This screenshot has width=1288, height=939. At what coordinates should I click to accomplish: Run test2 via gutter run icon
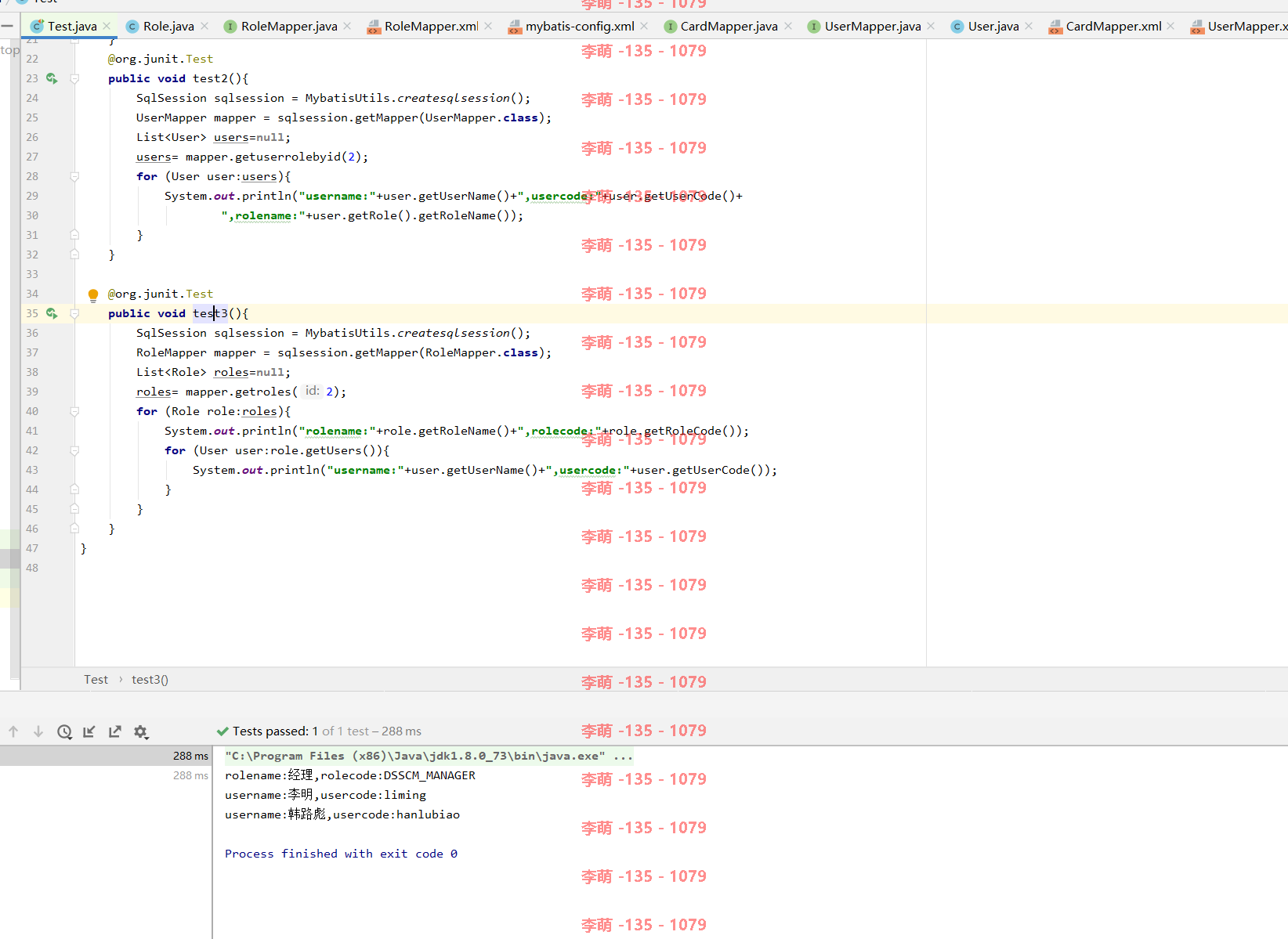[x=52, y=78]
